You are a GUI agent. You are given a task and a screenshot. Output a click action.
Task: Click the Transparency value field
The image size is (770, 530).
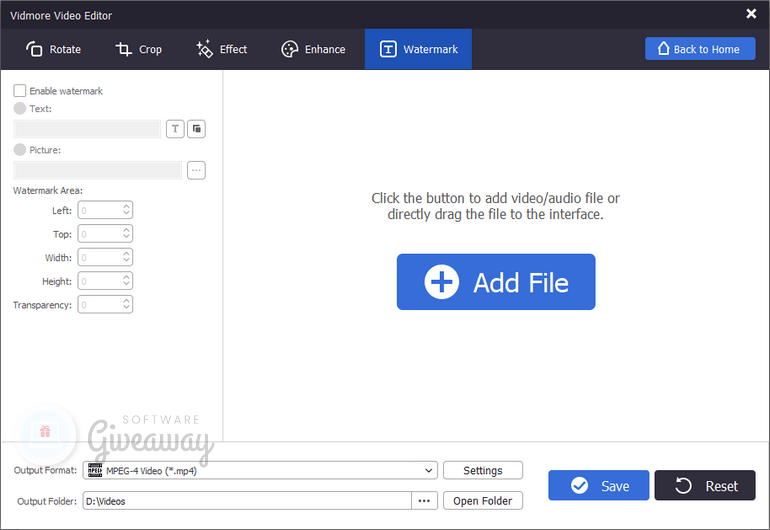(x=105, y=304)
